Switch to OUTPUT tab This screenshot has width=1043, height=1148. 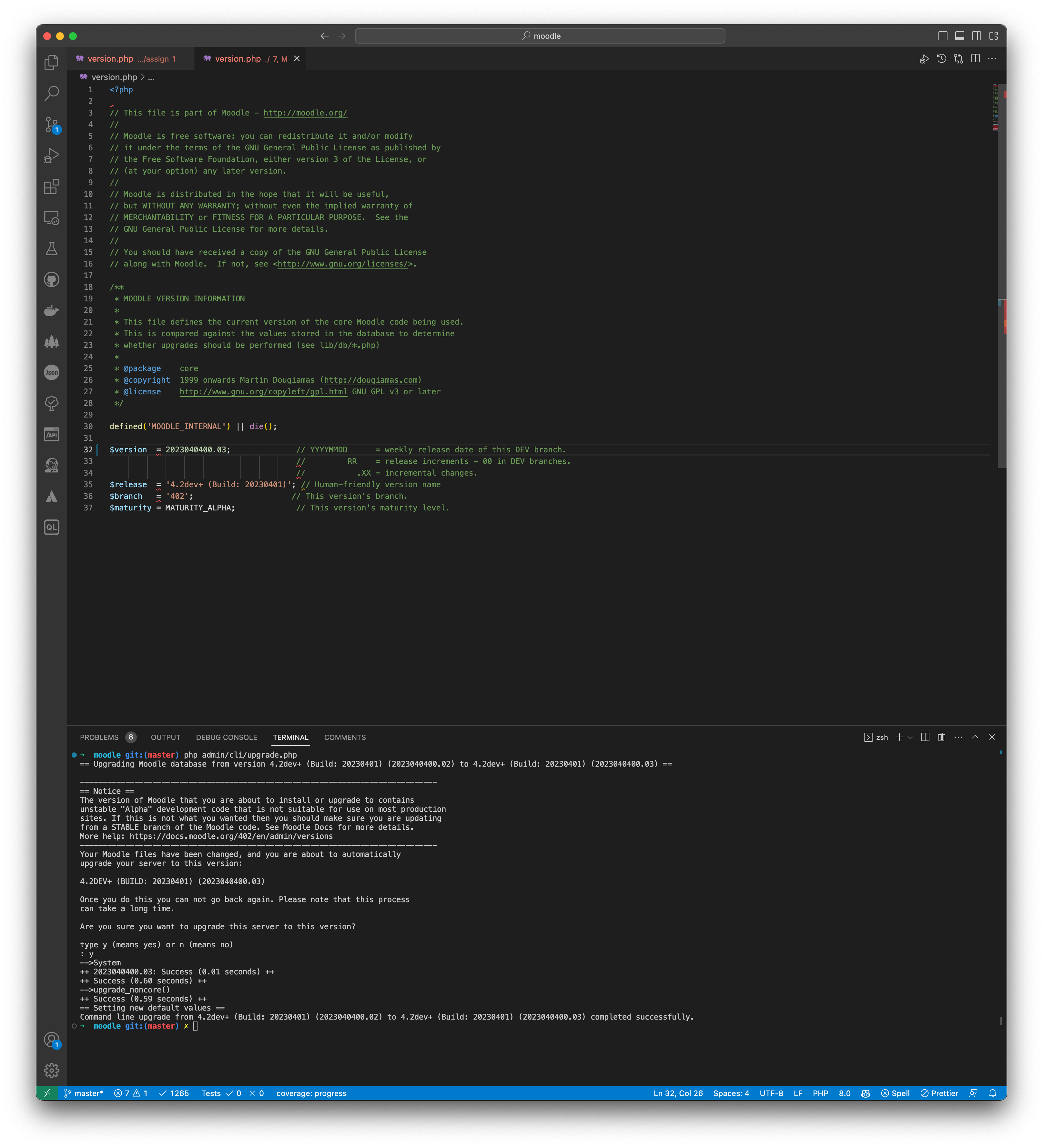(x=166, y=738)
